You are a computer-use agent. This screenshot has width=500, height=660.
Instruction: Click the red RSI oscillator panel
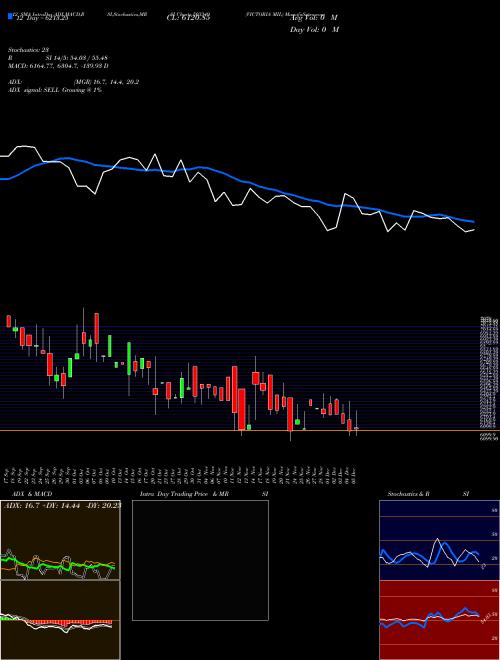click(x=439, y=620)
